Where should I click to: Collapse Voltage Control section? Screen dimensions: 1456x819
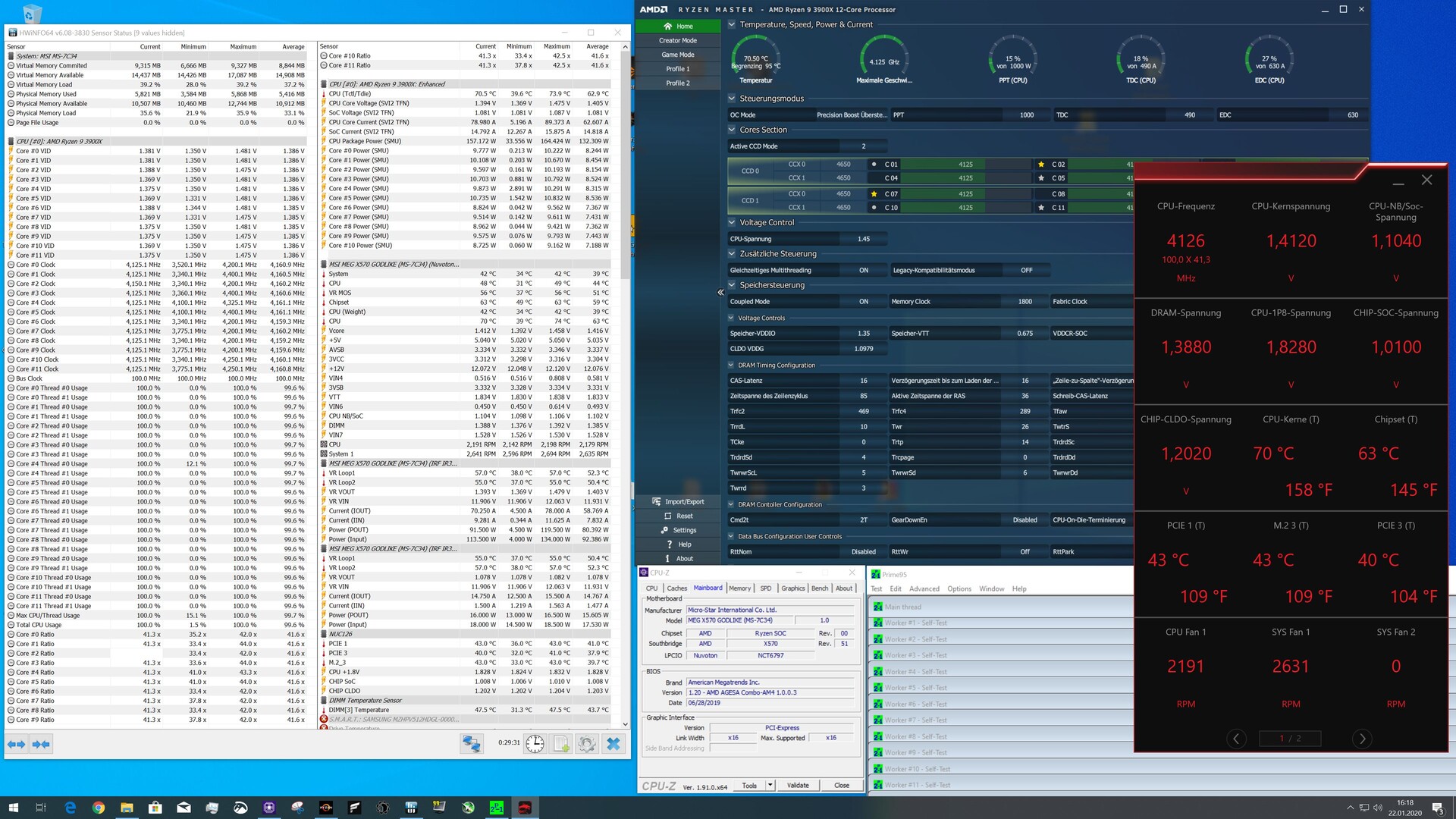click(x=732, y=223)
